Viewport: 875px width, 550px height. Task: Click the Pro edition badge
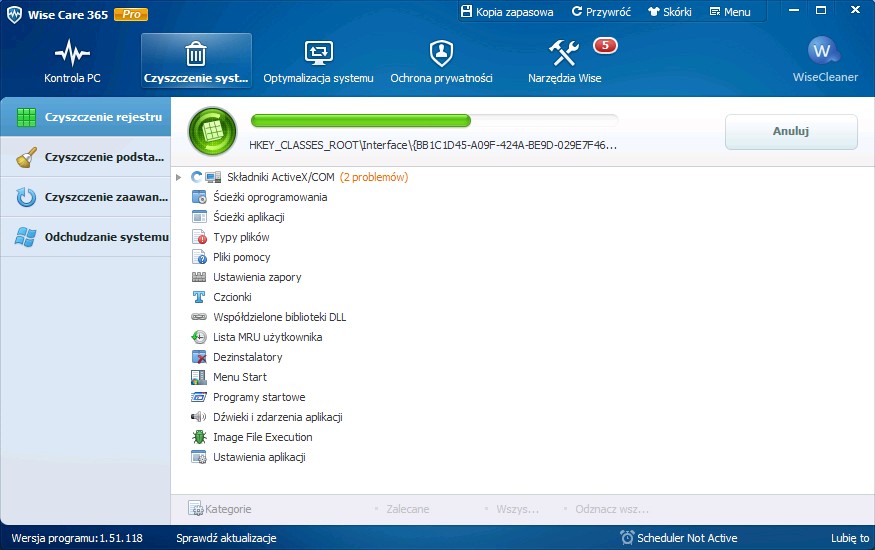pos(131,15)
